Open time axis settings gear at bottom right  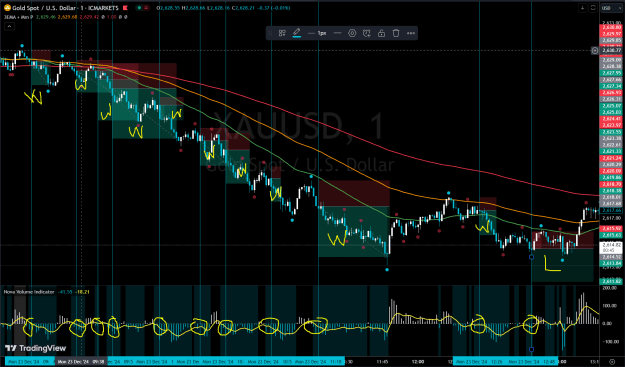pos(612,361)
